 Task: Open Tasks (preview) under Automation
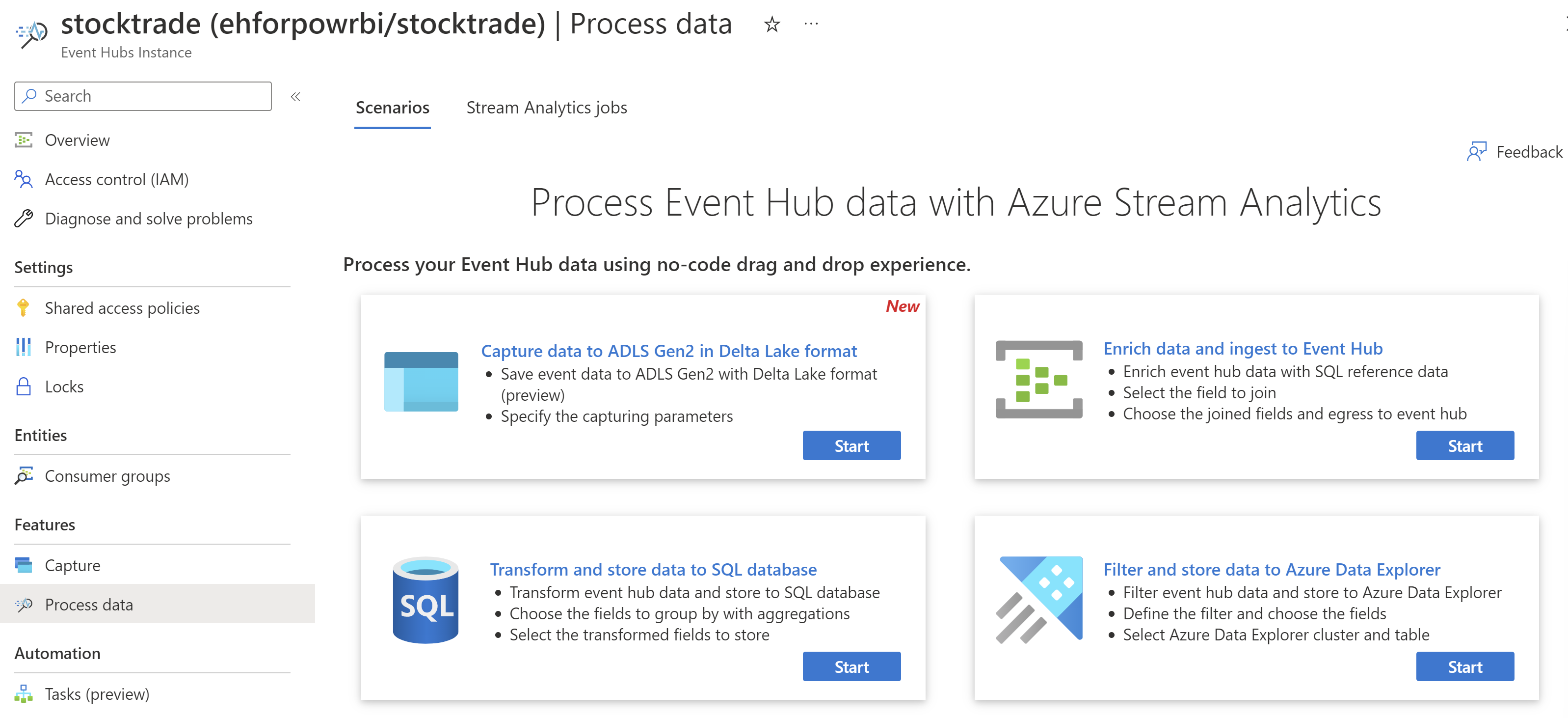click(x=96, y=693)
